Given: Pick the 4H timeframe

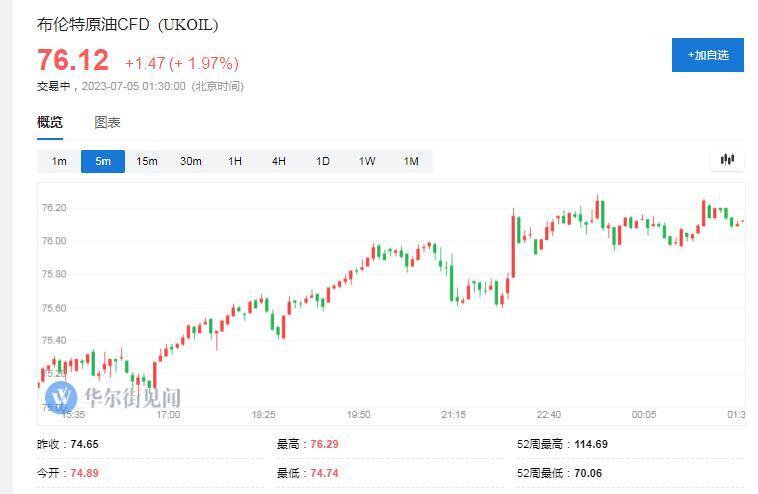Looking at the screenshot, I should pyautogui.click(x=279, y=161).
